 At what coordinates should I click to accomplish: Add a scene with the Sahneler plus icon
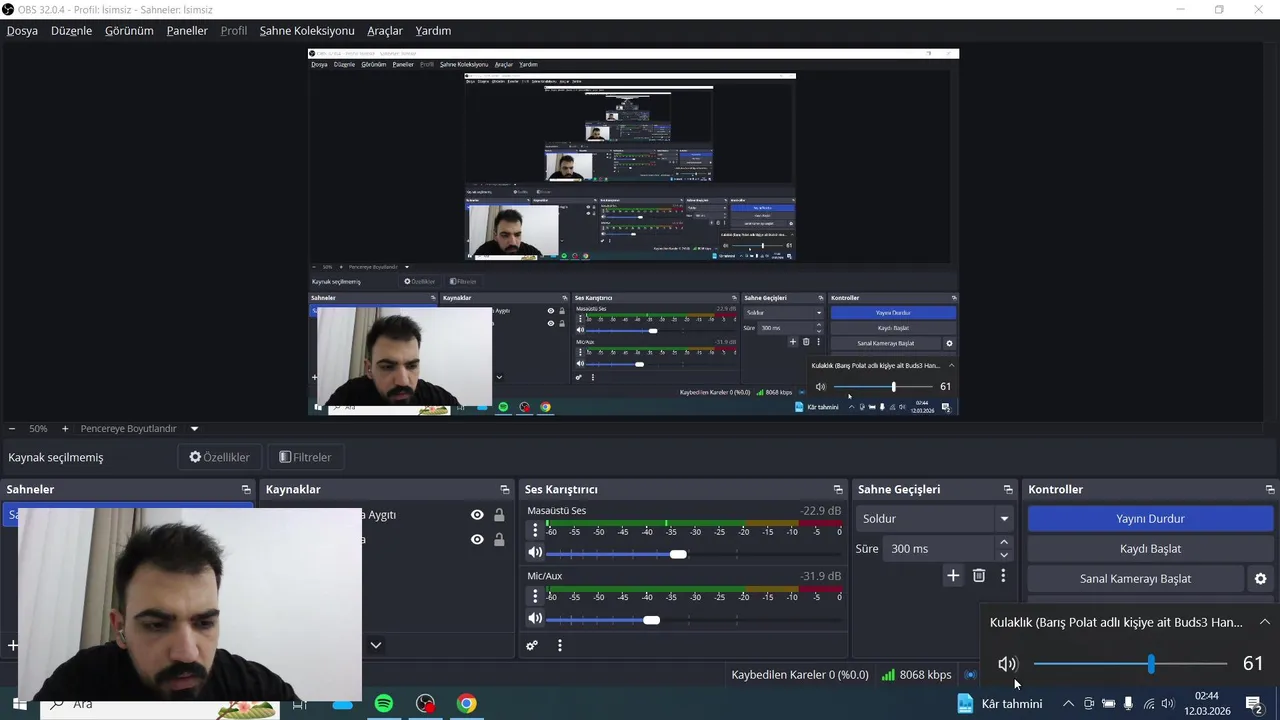(12, 646)
